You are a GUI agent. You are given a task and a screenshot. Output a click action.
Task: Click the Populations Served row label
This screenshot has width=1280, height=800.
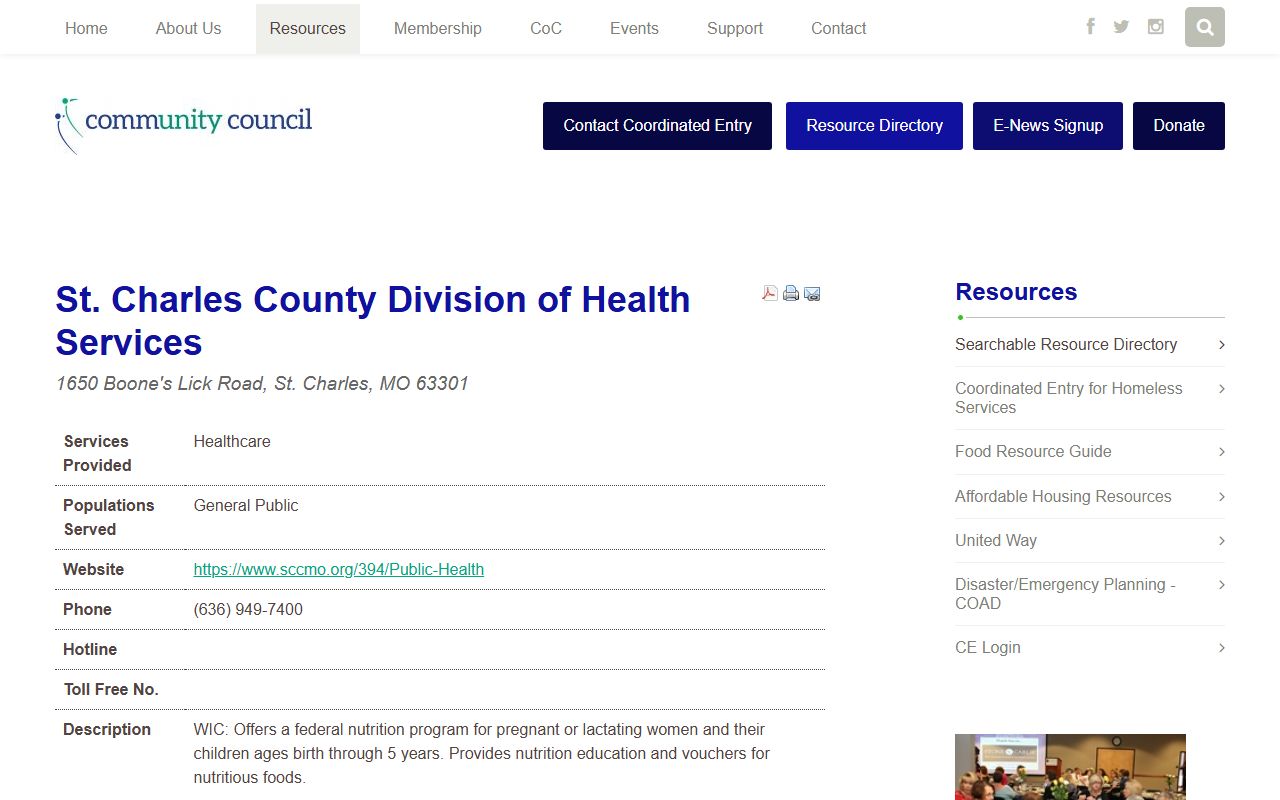[x=108, y=517]
